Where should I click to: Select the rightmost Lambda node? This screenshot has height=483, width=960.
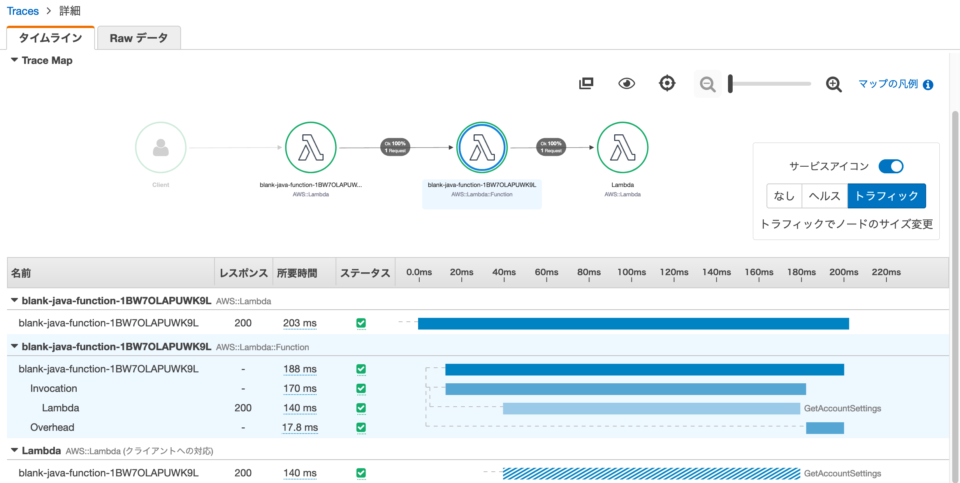(623, 148)
